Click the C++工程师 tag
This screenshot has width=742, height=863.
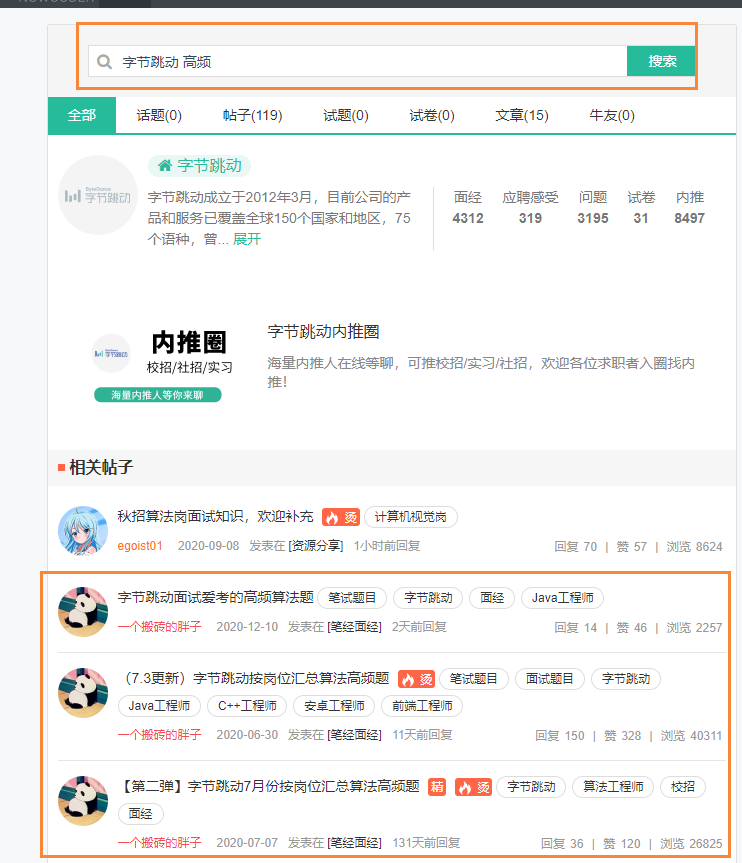[x=247, y=706]
